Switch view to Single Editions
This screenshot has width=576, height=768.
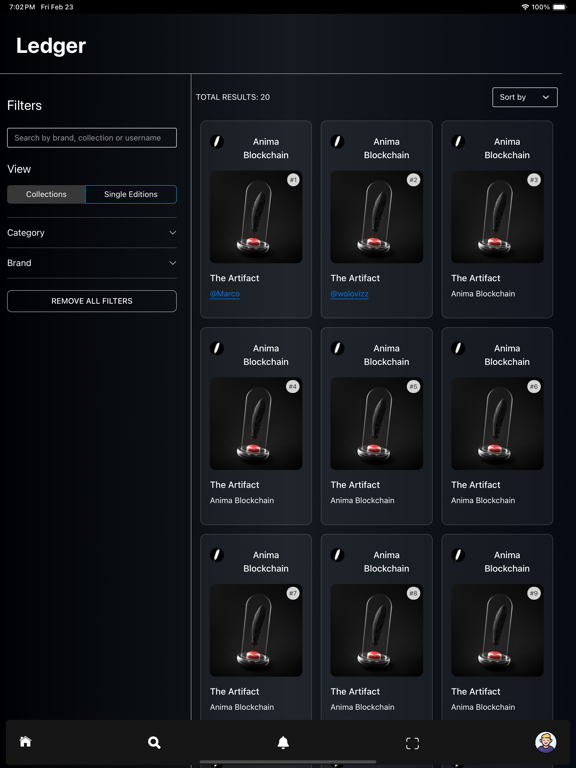click(131, 194)
